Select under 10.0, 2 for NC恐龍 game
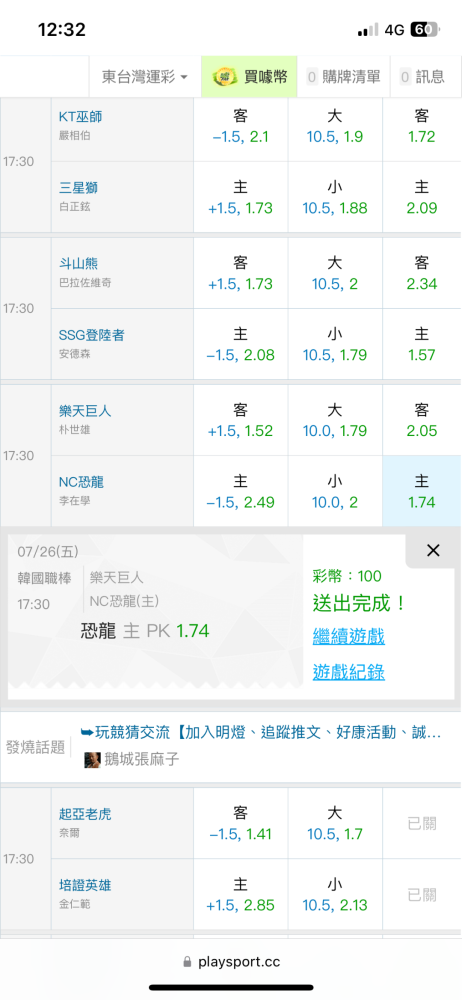Screen dimensions: 462x1000 [335, 491]
